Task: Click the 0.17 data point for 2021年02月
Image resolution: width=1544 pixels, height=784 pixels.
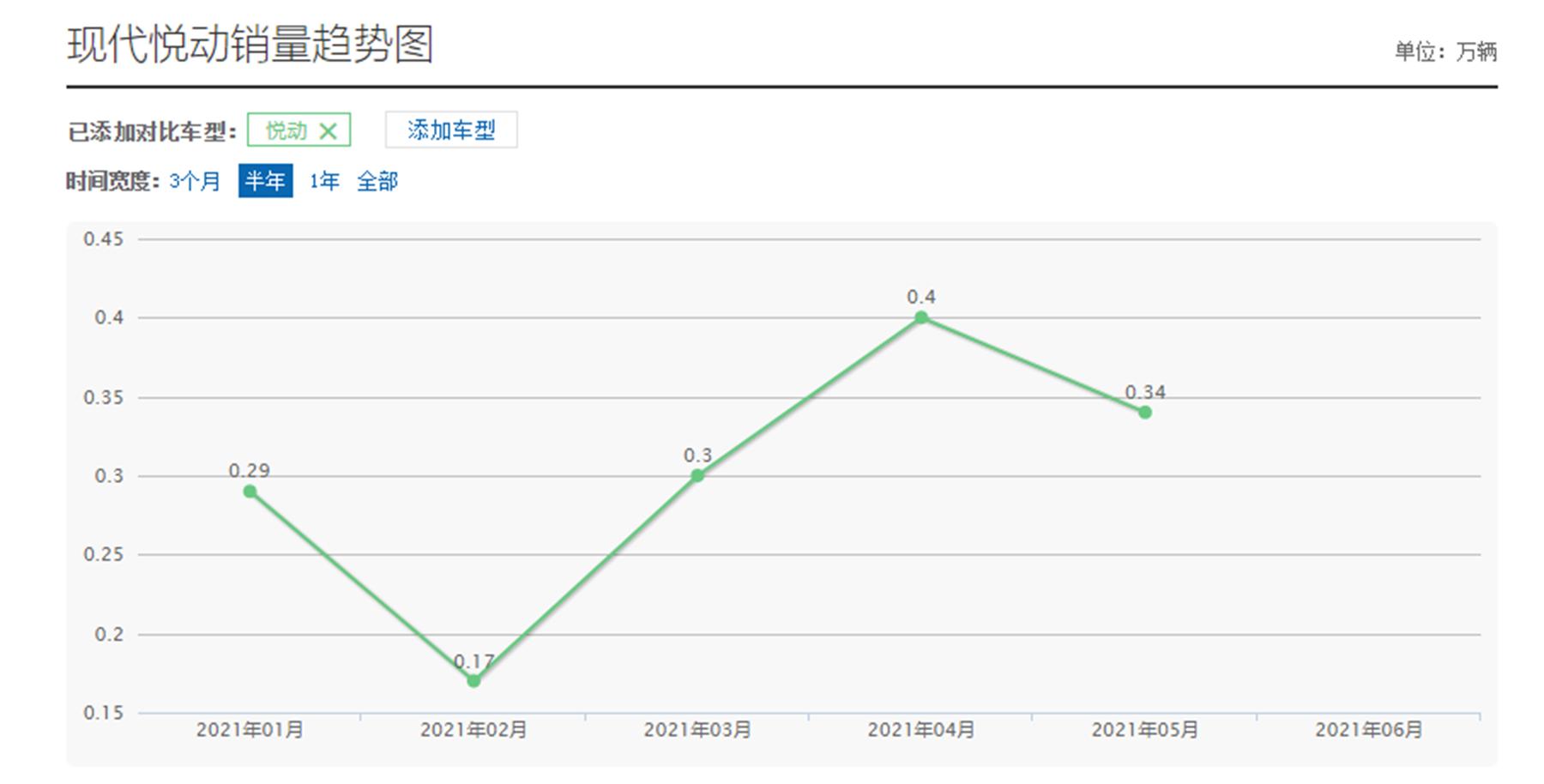Action: pyautogui.click(x=473, y=680)
